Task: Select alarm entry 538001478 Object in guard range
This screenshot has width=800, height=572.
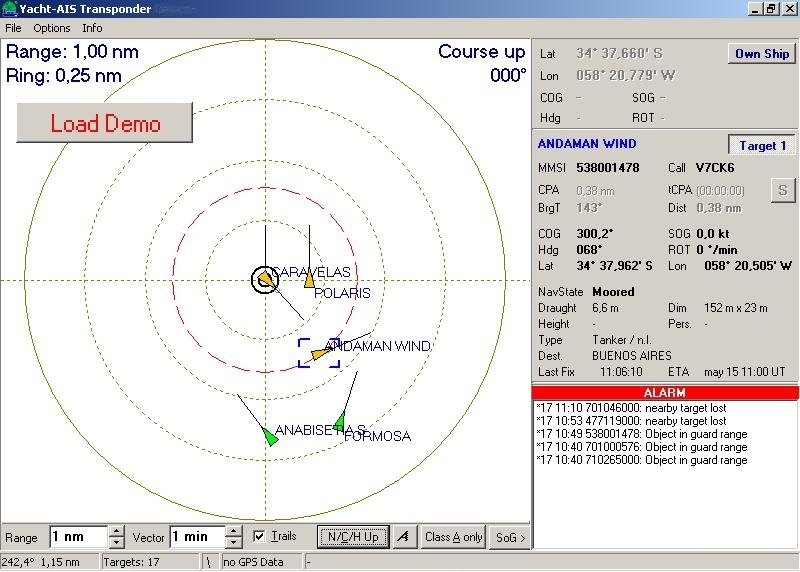Action: click(642, 434)
